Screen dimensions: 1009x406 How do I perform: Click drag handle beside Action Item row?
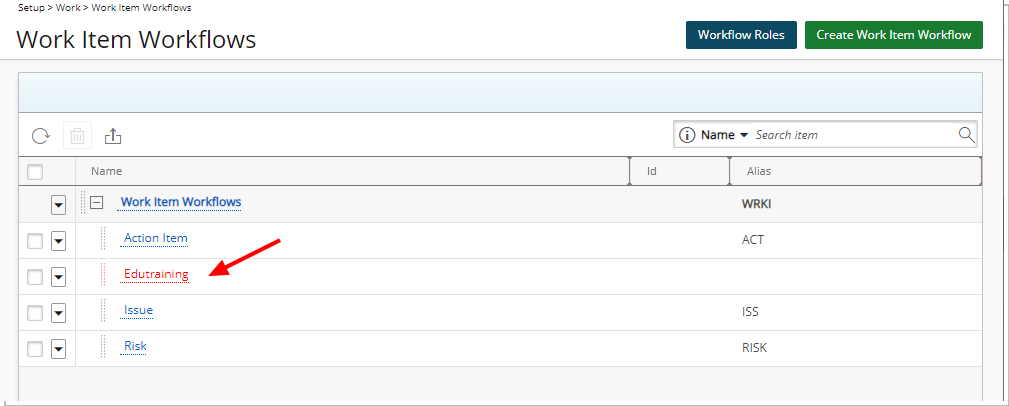tap(103, 238)
